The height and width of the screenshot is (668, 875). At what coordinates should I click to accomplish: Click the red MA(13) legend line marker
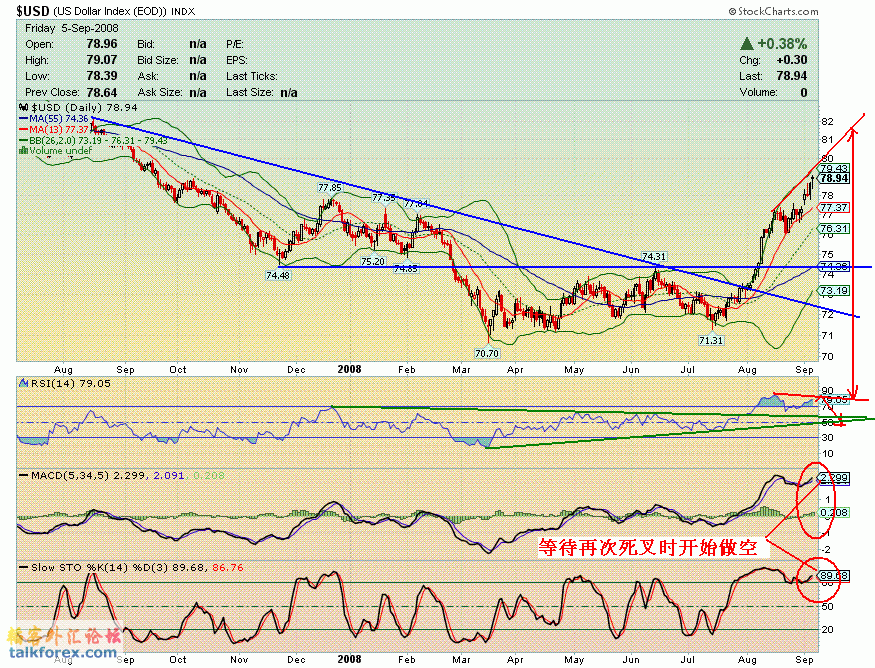coord(23,129)
